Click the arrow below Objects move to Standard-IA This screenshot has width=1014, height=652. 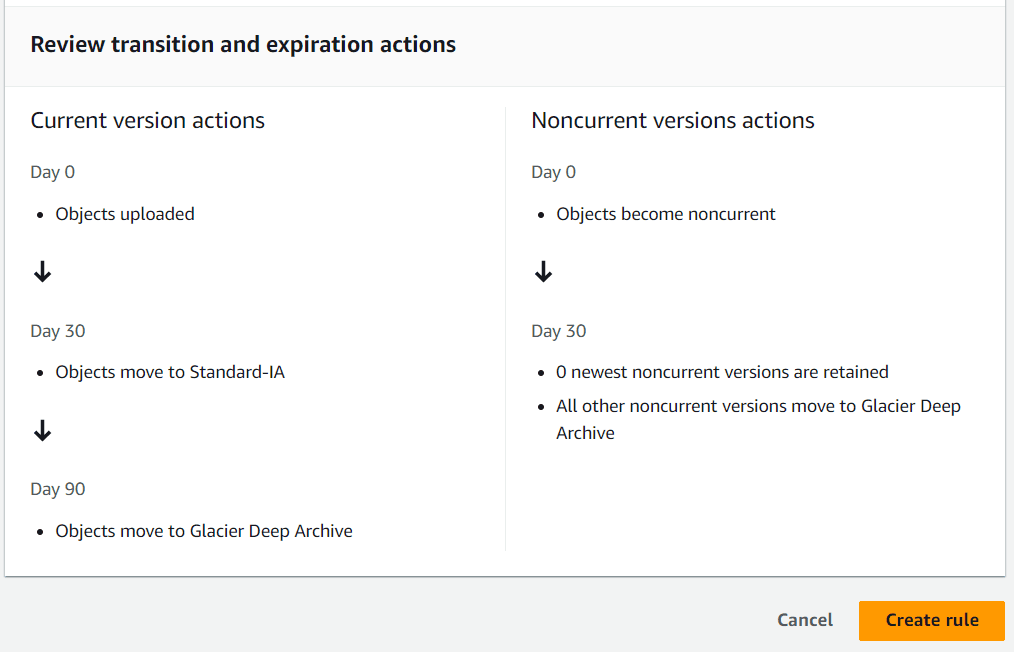click(x=43, y=430)
